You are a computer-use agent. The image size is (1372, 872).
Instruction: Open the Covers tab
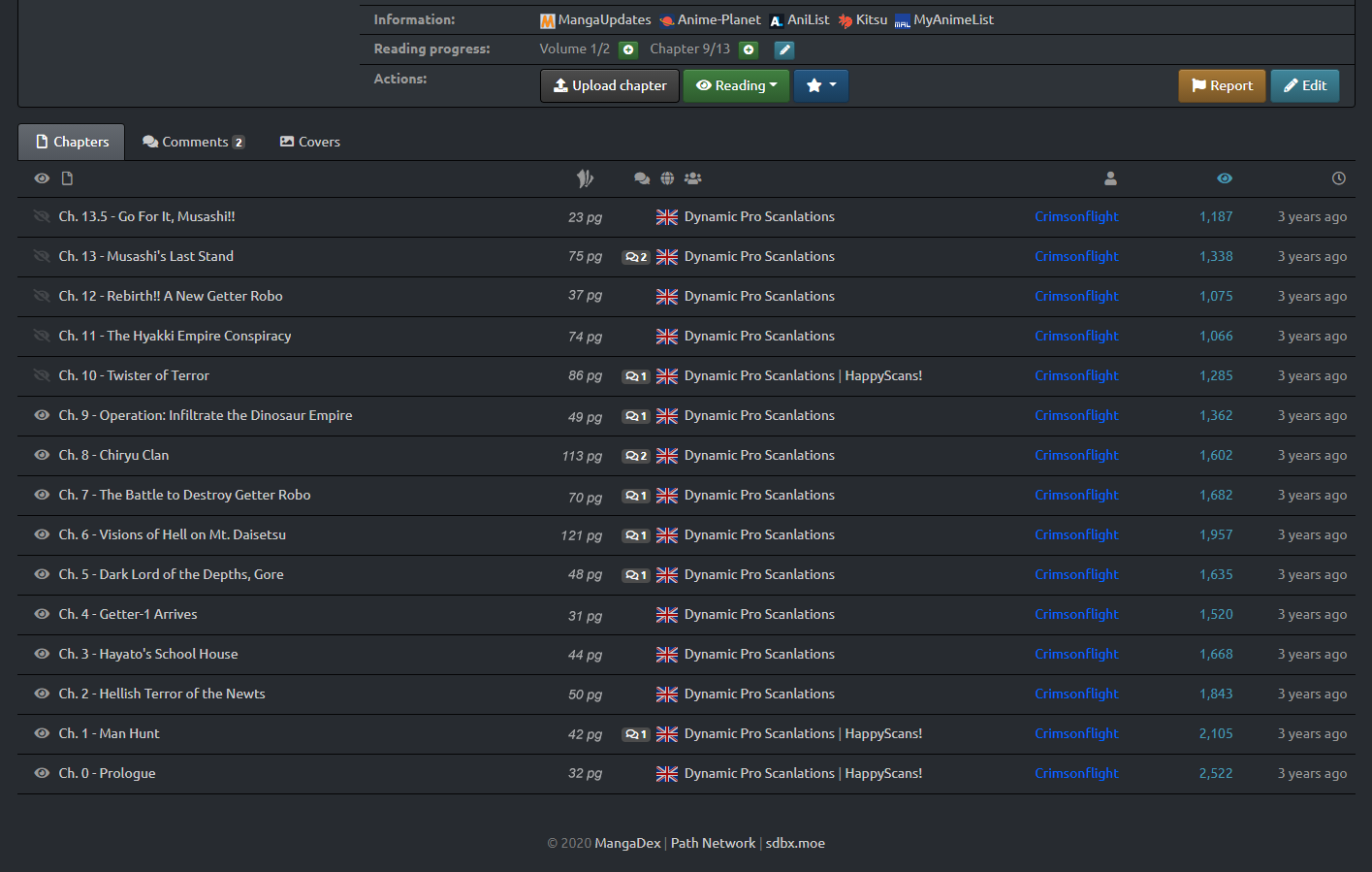tap(309, 142)
